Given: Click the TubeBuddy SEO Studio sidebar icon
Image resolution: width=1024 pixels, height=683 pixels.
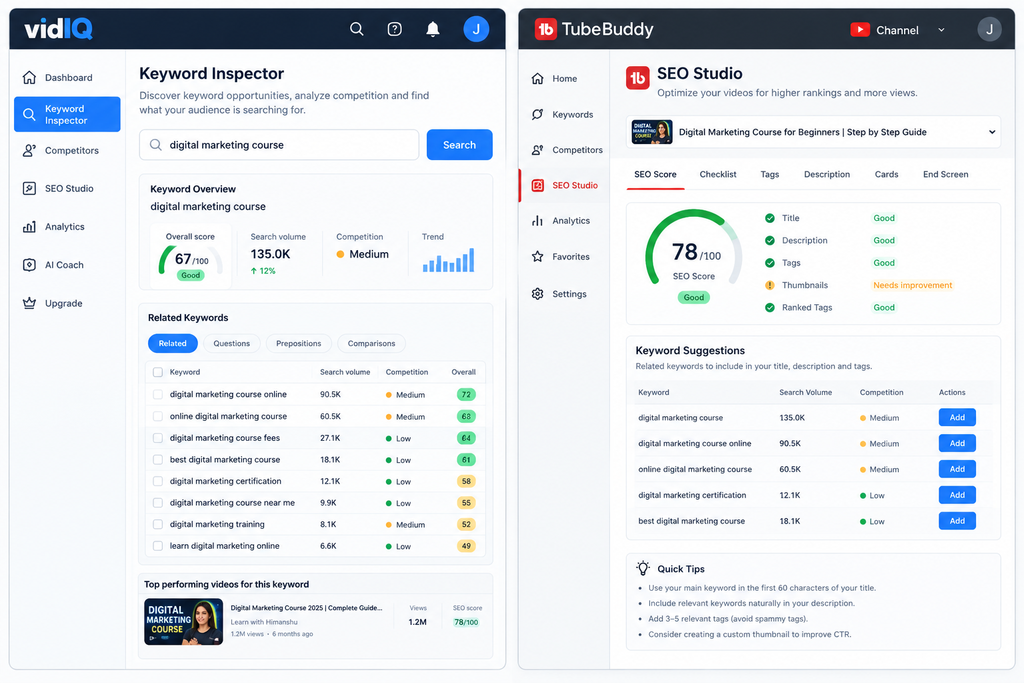Looking at the screenshot, I should click(x=537, y=185).
